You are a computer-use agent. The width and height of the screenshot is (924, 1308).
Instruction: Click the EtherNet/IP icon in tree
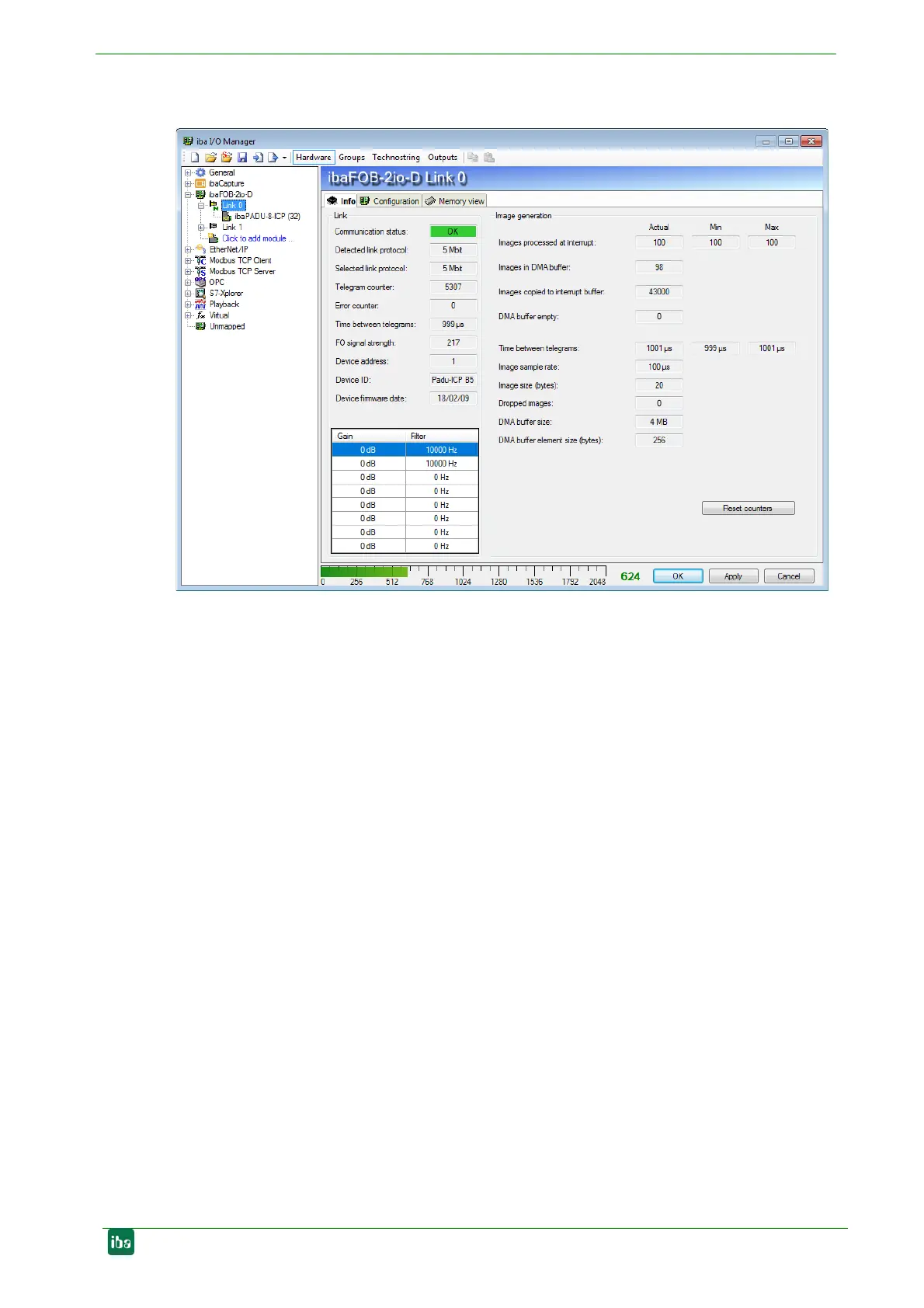click(200, 249)
